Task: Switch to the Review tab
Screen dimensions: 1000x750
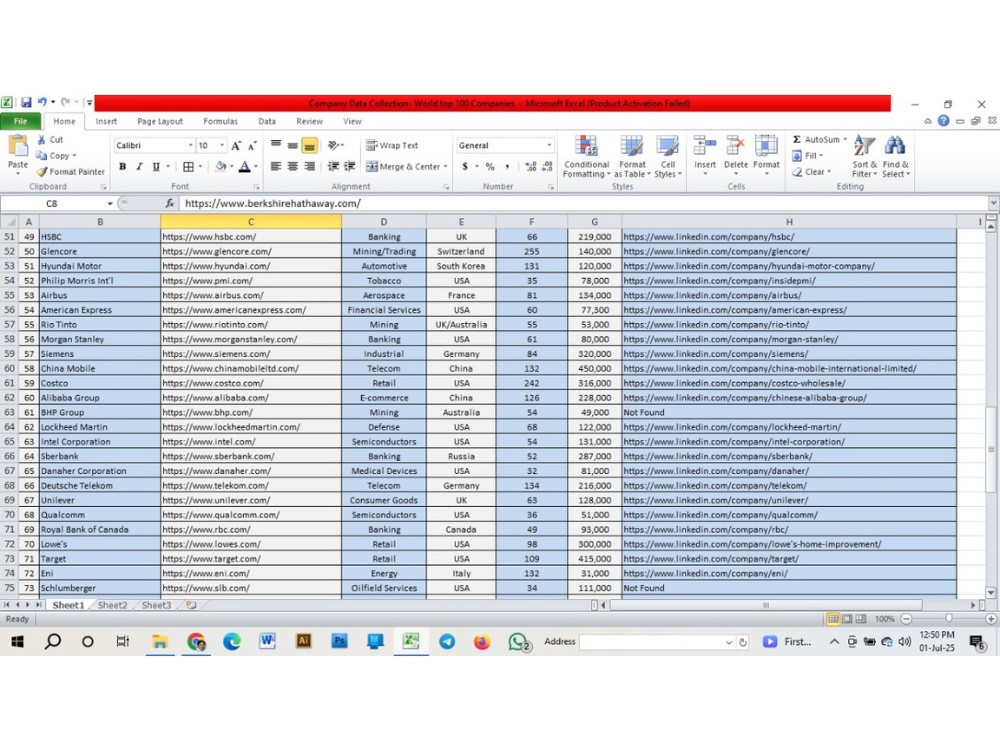Action: [x=309, y=121]
